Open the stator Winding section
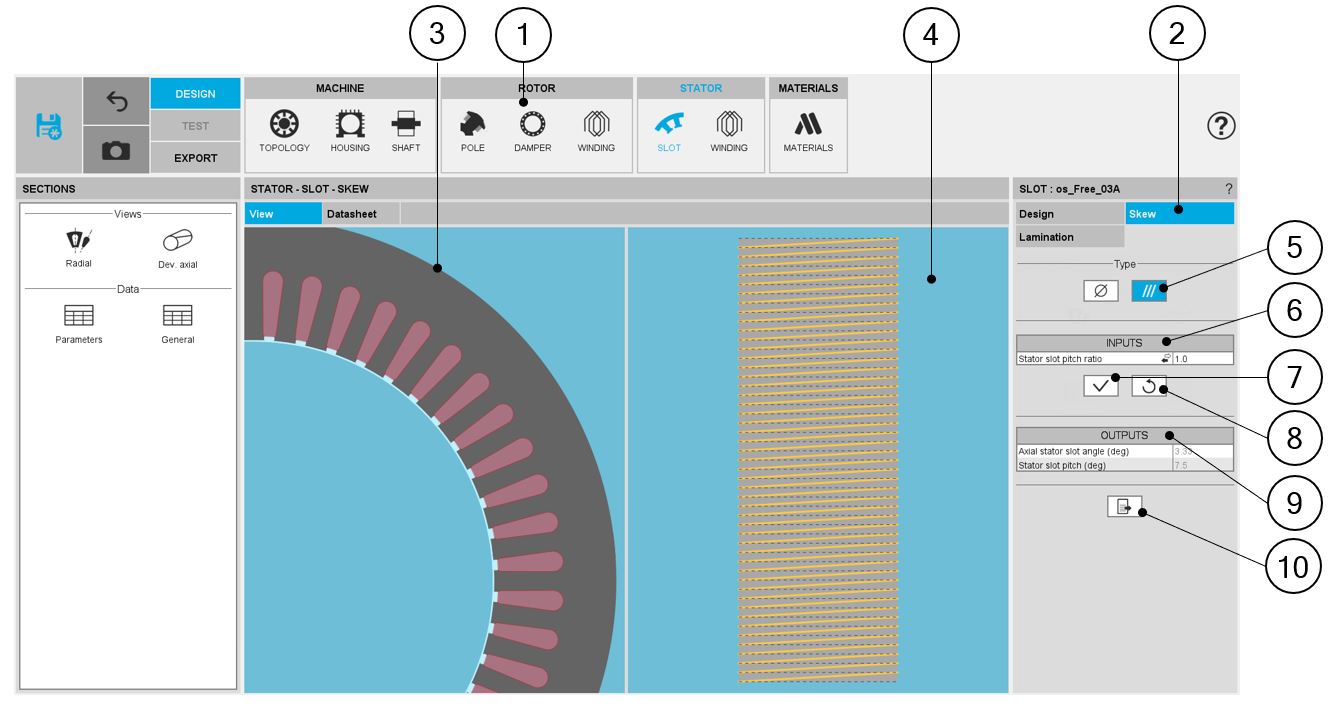Viewport: 1337px width, 714px height. (x=729, y=130)
